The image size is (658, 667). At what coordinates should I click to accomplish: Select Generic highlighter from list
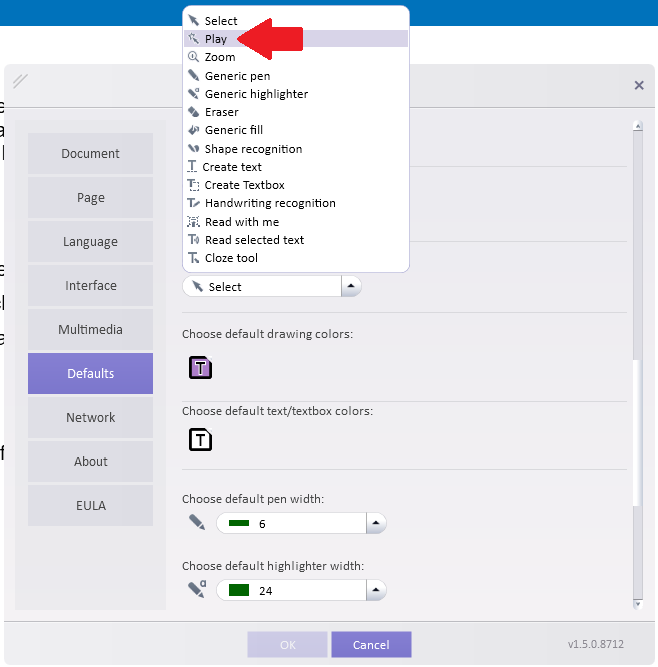pos(256,94)
